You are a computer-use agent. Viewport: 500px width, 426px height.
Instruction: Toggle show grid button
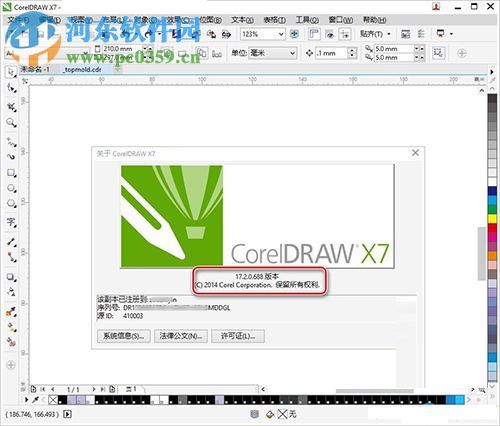[330, 34]
